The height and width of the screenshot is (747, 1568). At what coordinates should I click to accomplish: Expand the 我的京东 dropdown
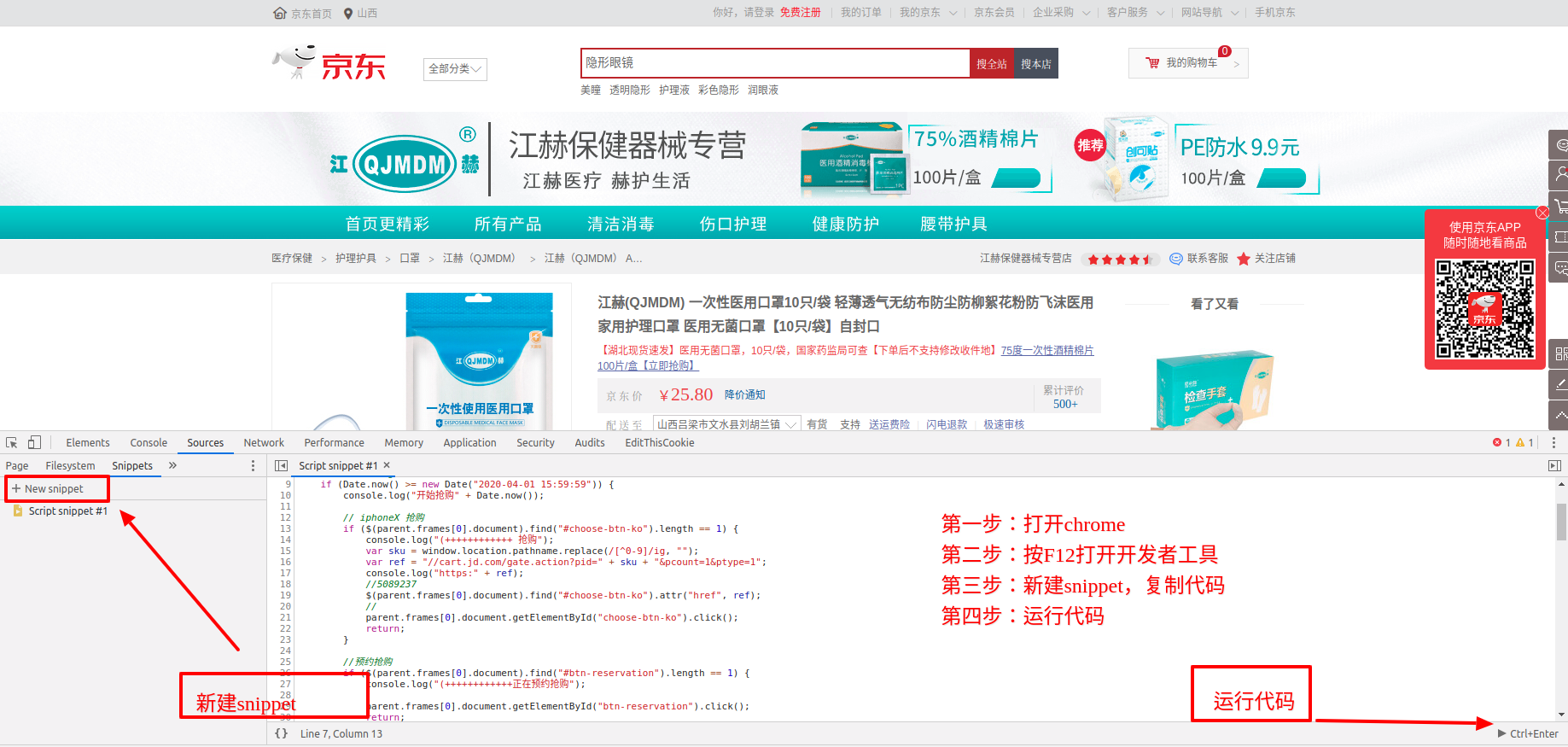[928, 13]
